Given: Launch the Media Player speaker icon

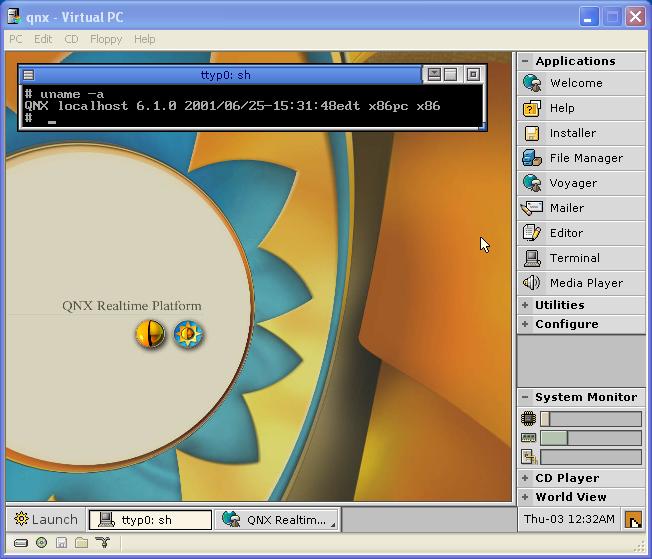Looking at the screenshot, I should coord(531,283).
